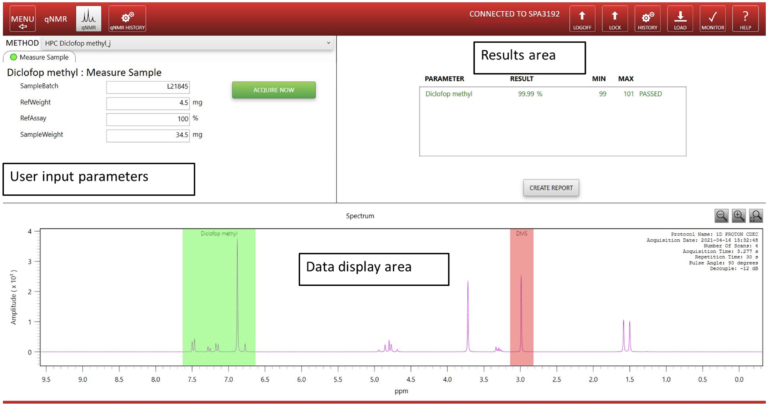Open the qNMR HISTORY view
Viewport: 768px width, 406px height.
pos(127,18)
